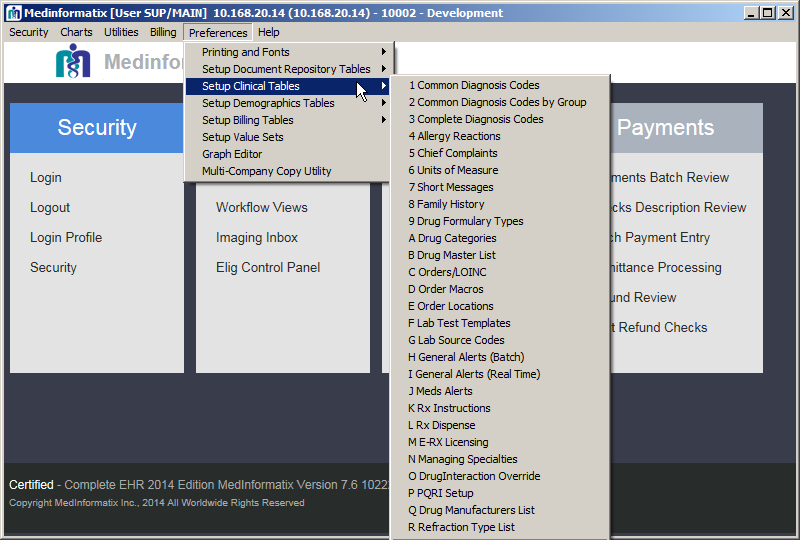Open Checks Description Review link
The image size is (801, 541).
coord(678,207)
